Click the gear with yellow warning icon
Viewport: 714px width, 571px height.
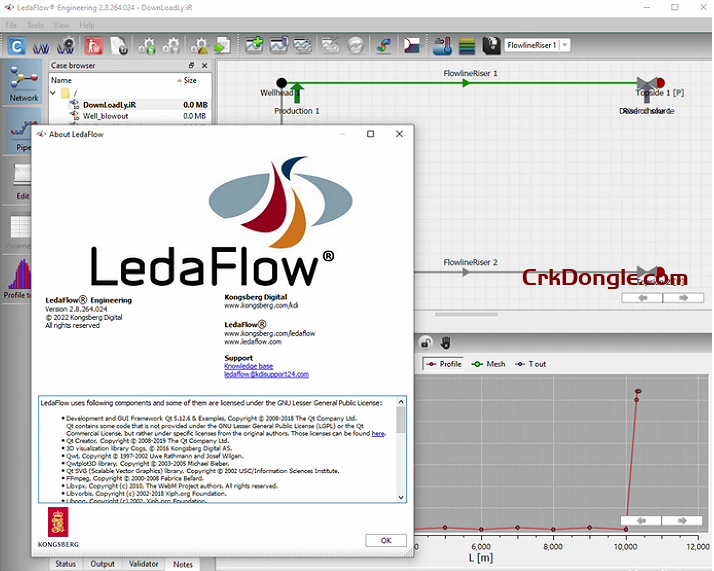(199, 46)
